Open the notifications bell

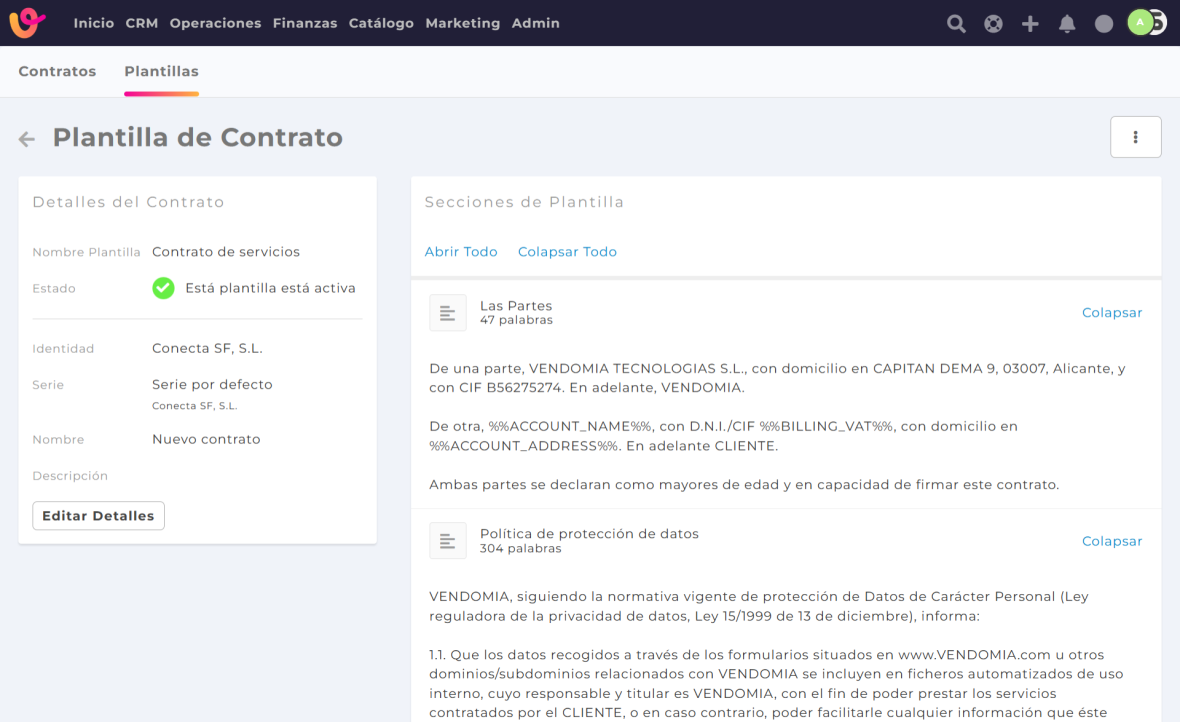(1067, 24)
